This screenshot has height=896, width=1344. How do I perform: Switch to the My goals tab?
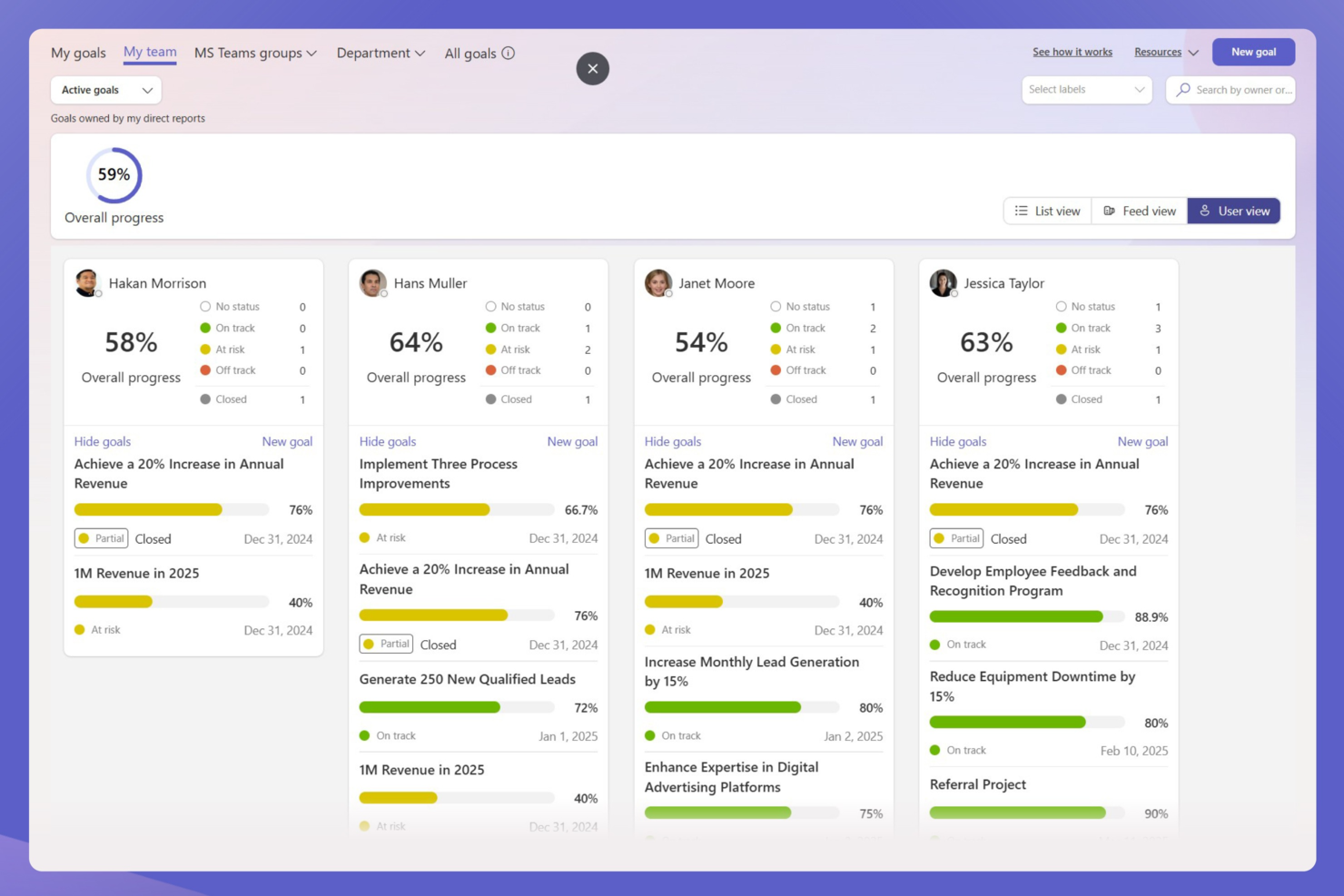click(x=77, y=54)
